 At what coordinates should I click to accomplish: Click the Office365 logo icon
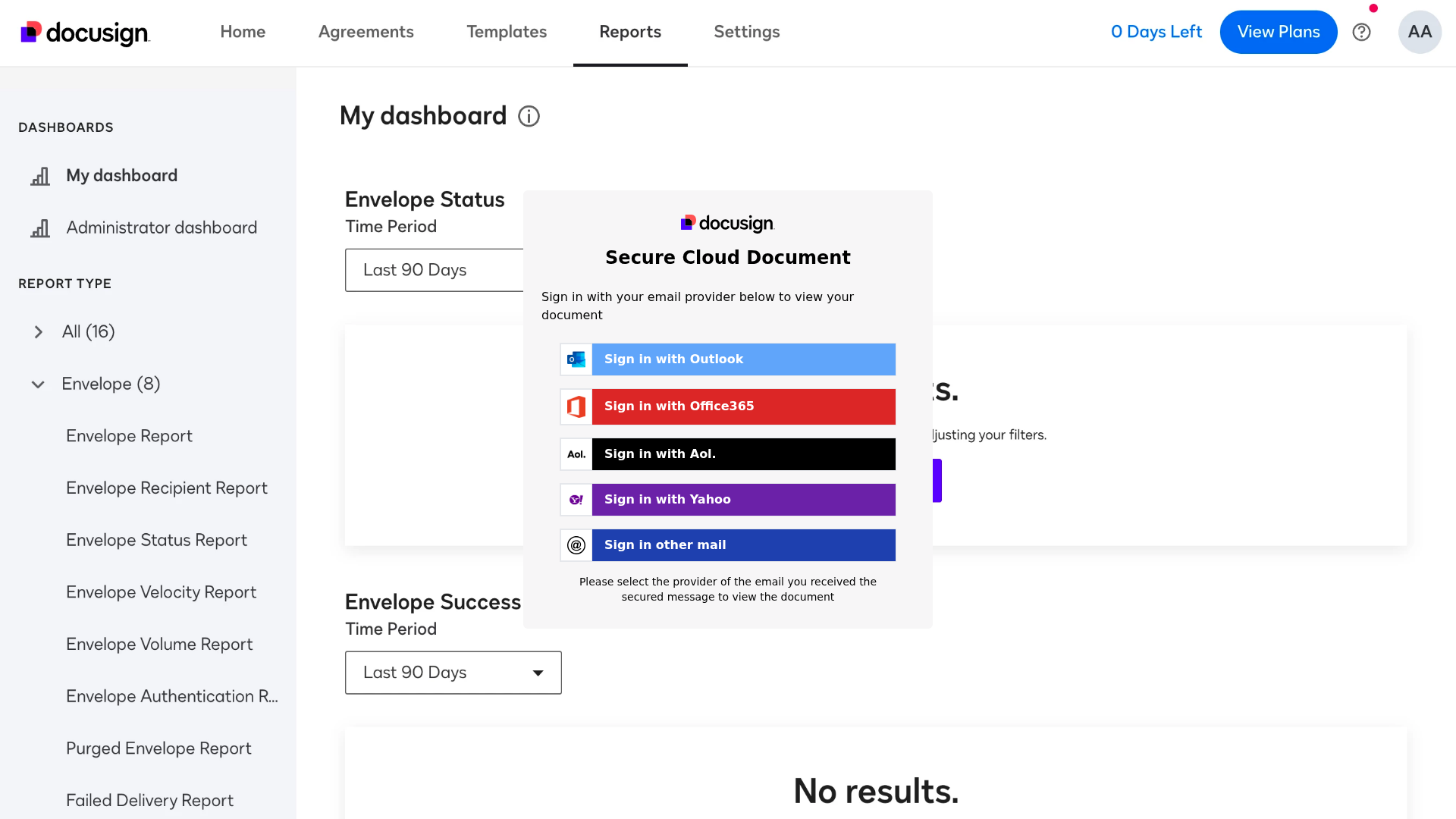(x=576, y=406)
